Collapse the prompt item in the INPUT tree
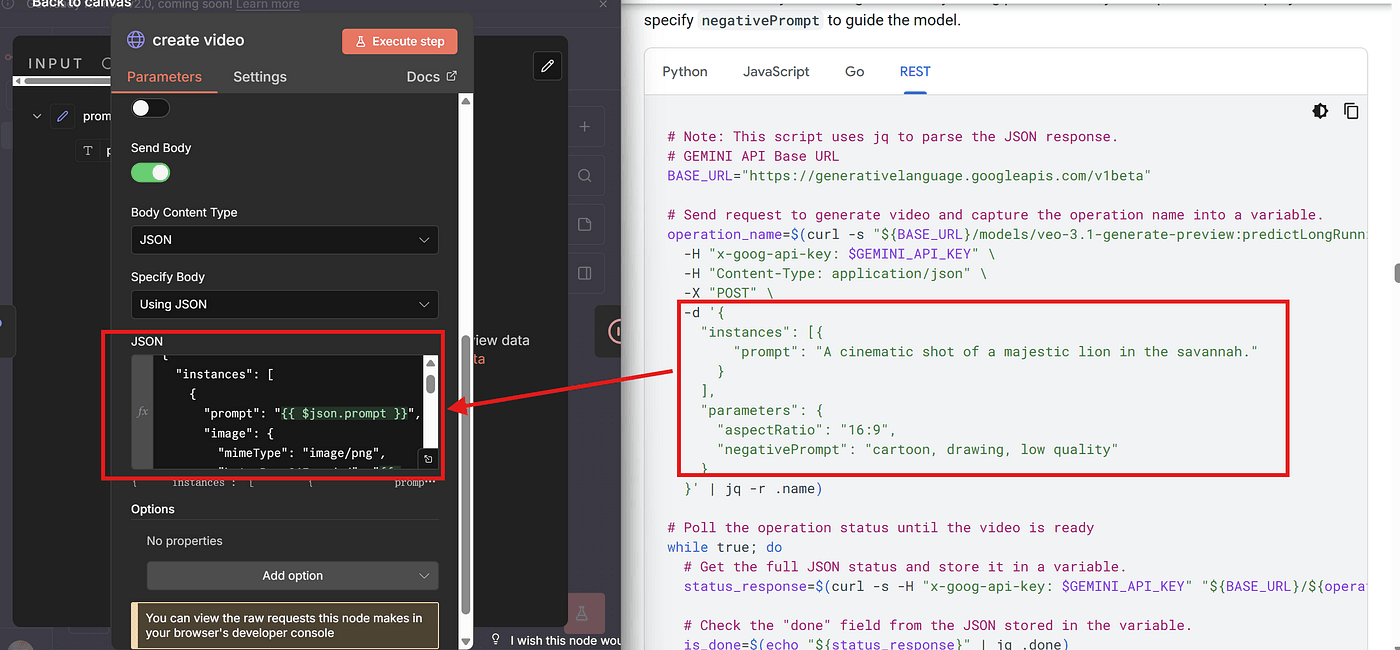 click(x=37, y=116)
